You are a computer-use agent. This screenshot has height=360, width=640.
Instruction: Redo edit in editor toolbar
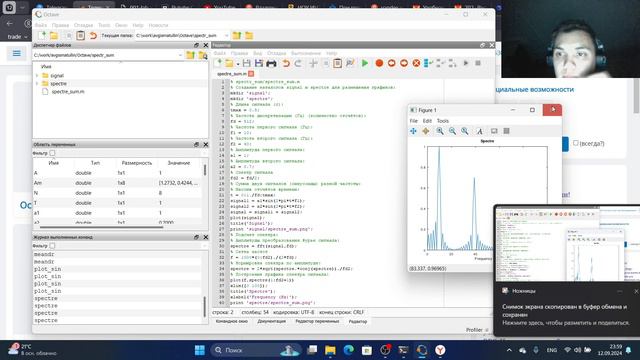point(298,63)
